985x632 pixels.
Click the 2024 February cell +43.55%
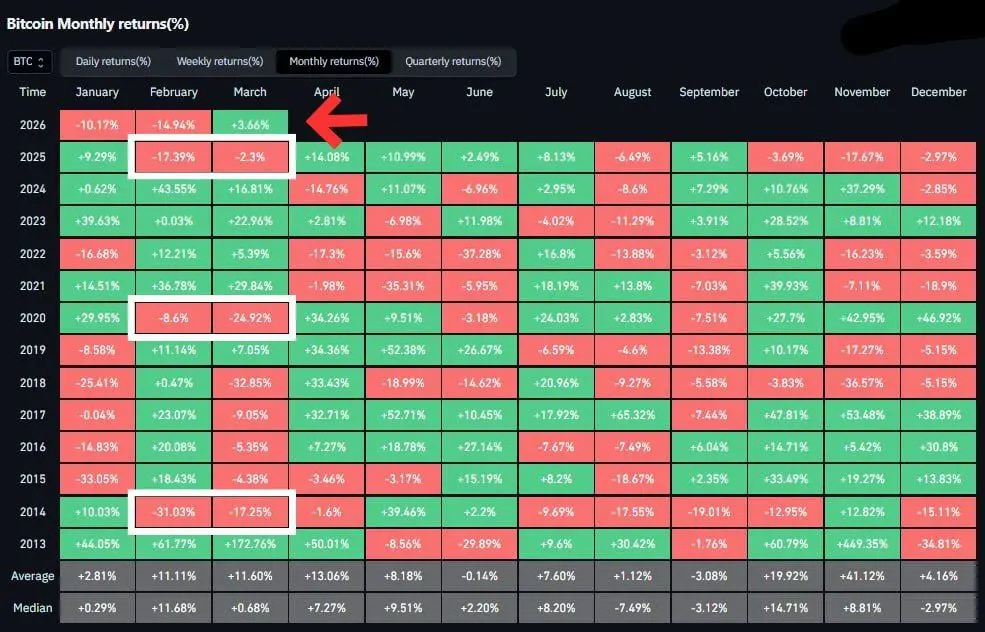174,189
